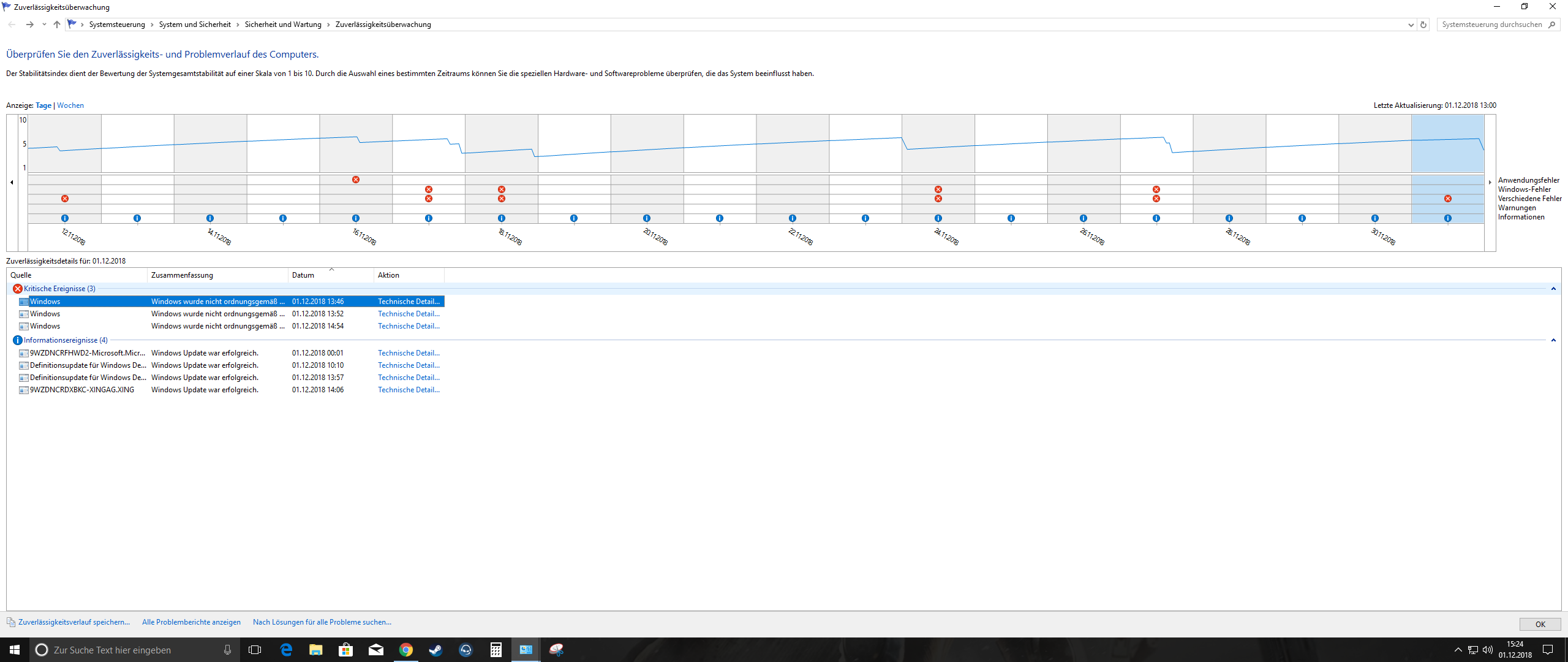Viewport: 1568px width, 662px height.
Task: Open recent locations dropdown arrow
Action: pos(44,25)
